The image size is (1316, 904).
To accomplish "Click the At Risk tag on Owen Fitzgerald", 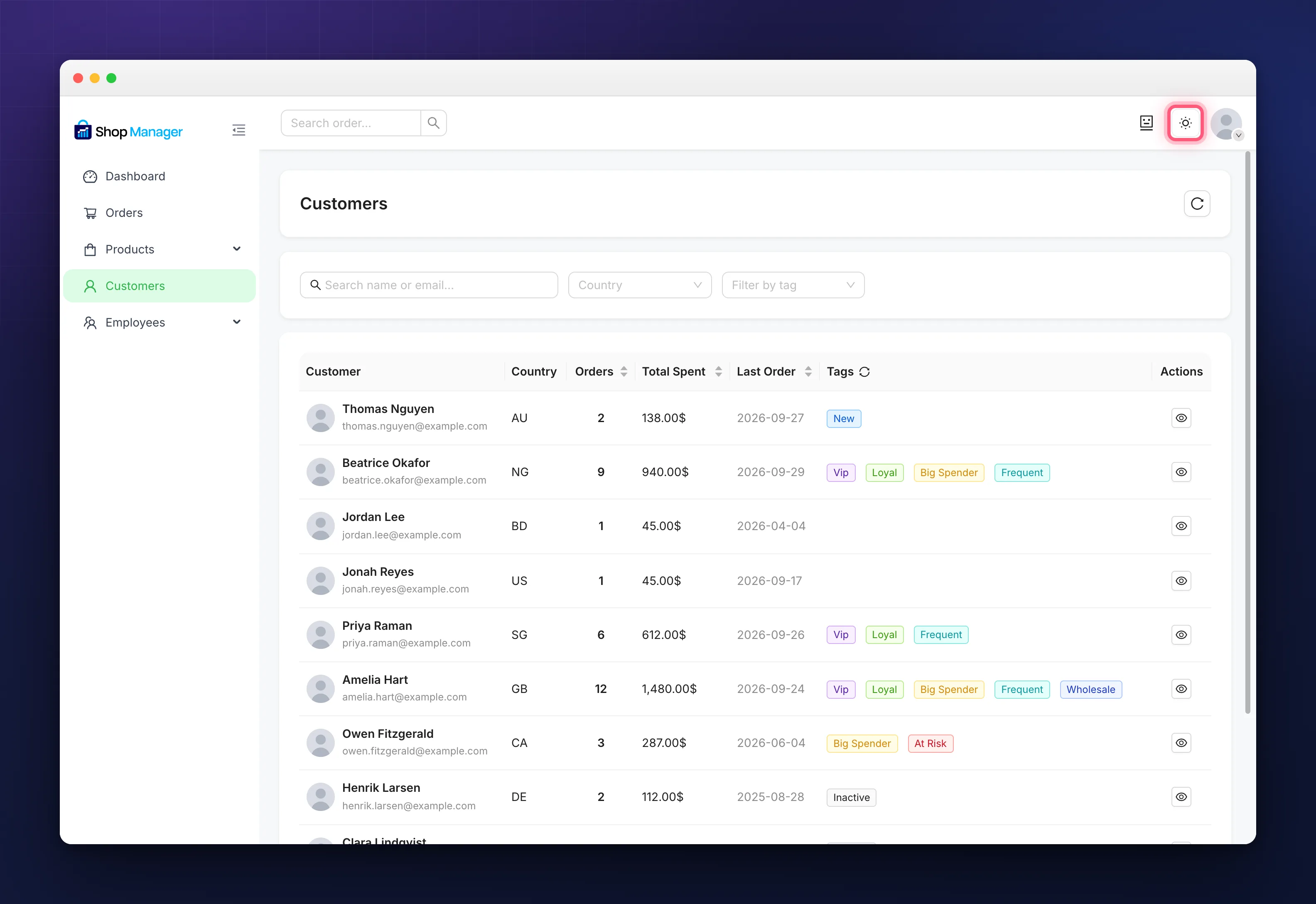I will 930,743.
